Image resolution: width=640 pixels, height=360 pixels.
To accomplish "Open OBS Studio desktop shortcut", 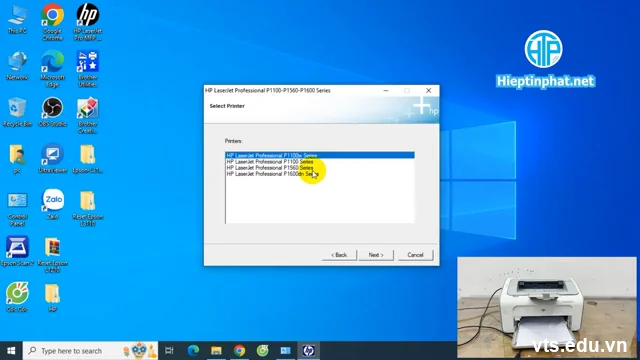I will 53,112.
